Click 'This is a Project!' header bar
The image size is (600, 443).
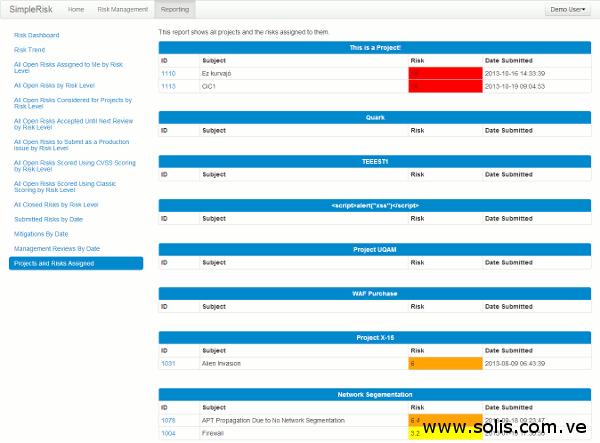[375, 48]
